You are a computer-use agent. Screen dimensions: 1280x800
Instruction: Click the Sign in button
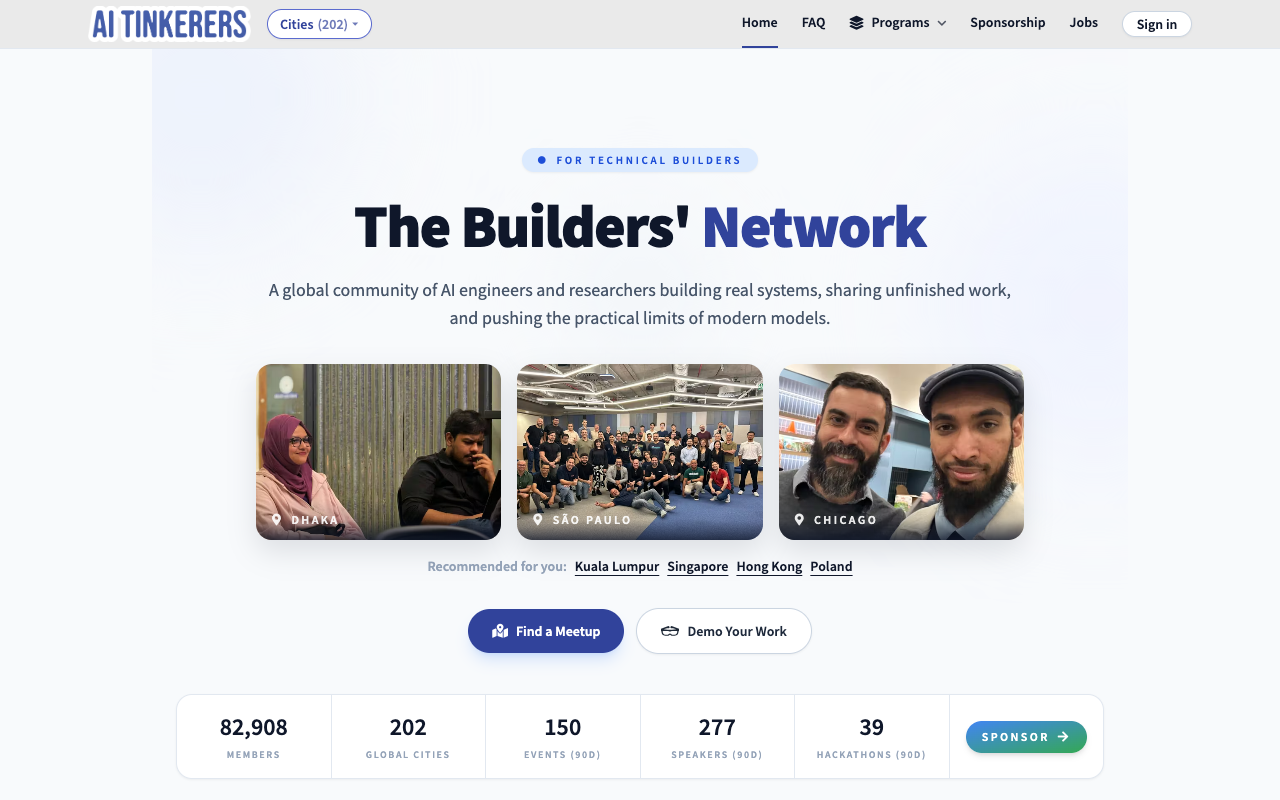click(x=1157, y=24)
